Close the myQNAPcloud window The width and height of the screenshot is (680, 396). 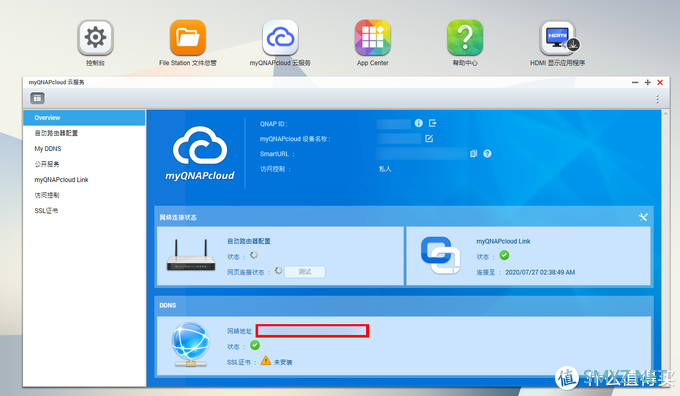pyautogui.click(x=660, y=82)
